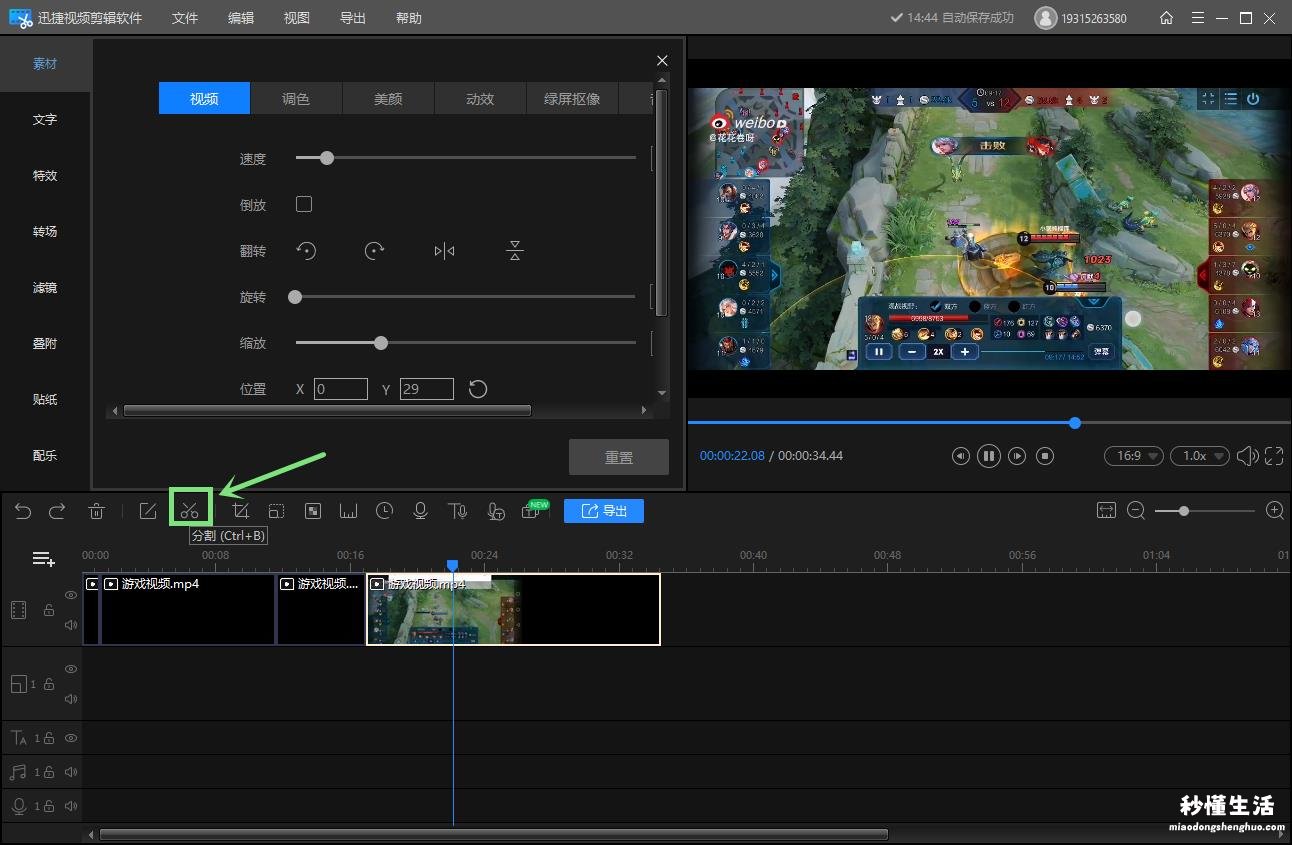Open 转场 section in left sidebar
Screen dimensions: 1292x845
[45, 232]
